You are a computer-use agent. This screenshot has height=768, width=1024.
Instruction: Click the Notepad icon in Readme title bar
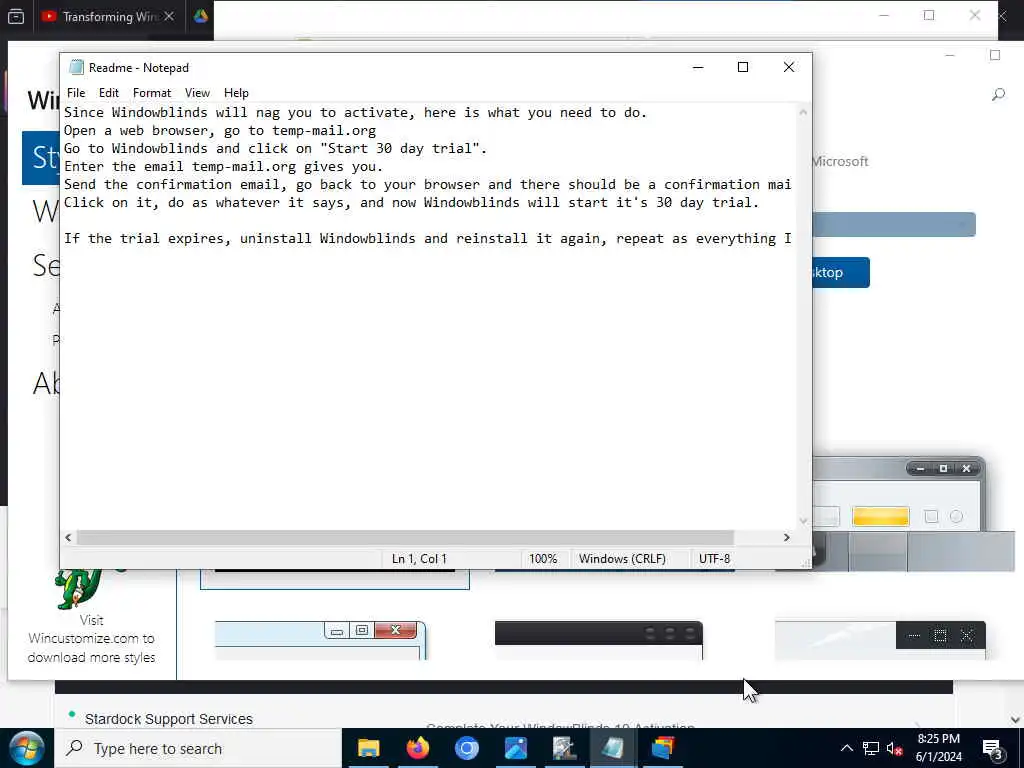click(x=76, y=67)
